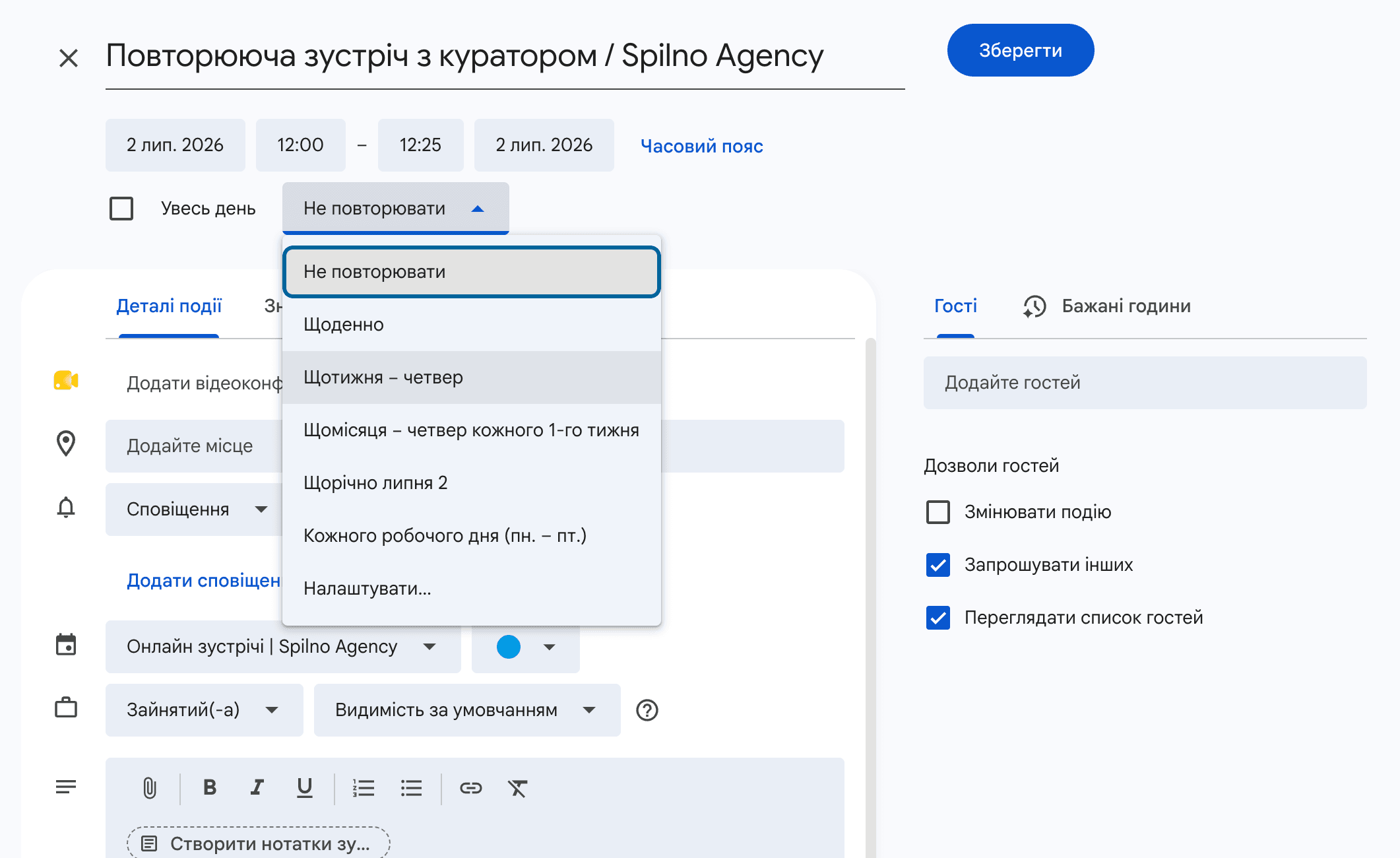
Task: Click the briefcase availability icon
Action: pos(66,708)
